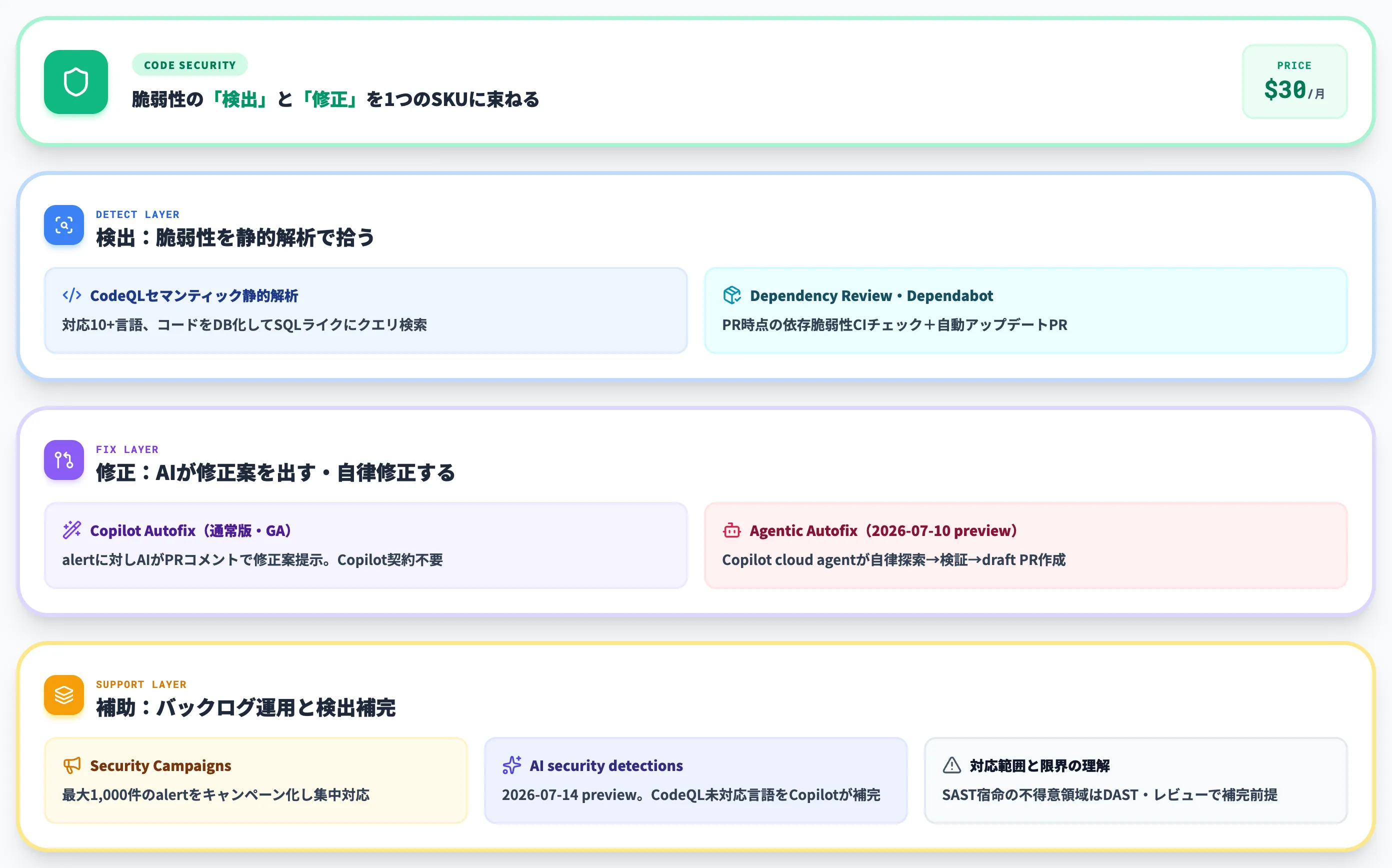Image resolution: width=1392 pixels, height=868 pixels.
Task: Click the robot icon beside Agentic Autofix
Action: [732, 530]
